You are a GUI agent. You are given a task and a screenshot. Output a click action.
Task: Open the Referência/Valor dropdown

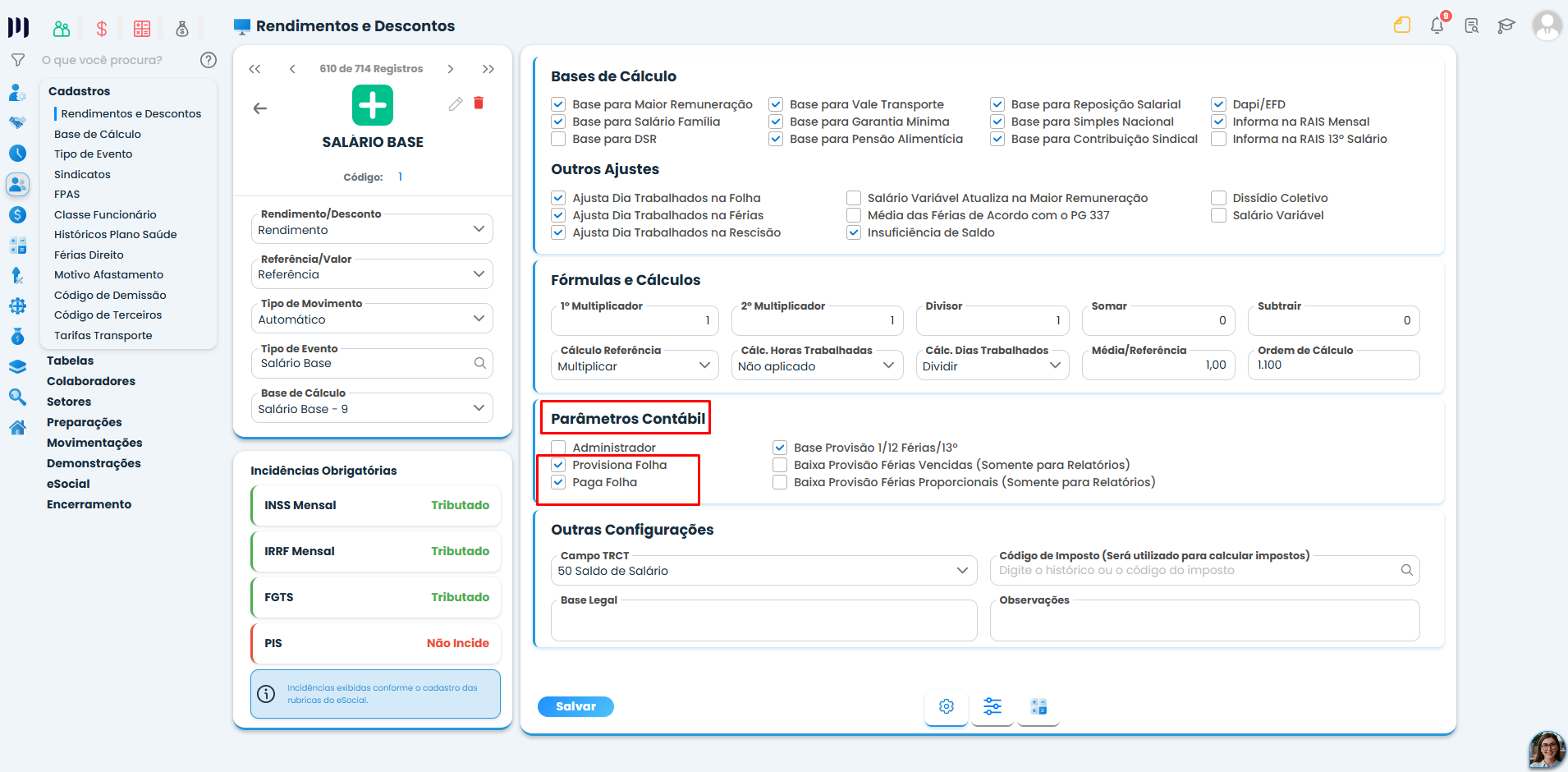[x=372, y=273]
